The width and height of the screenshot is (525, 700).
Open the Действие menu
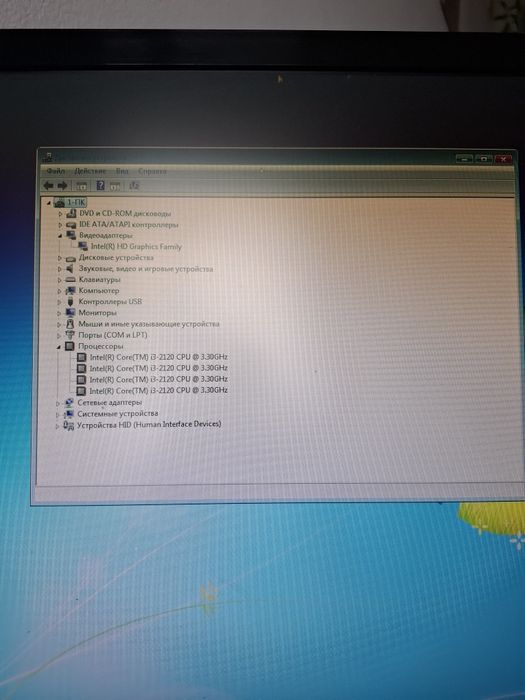coord(90,171)
